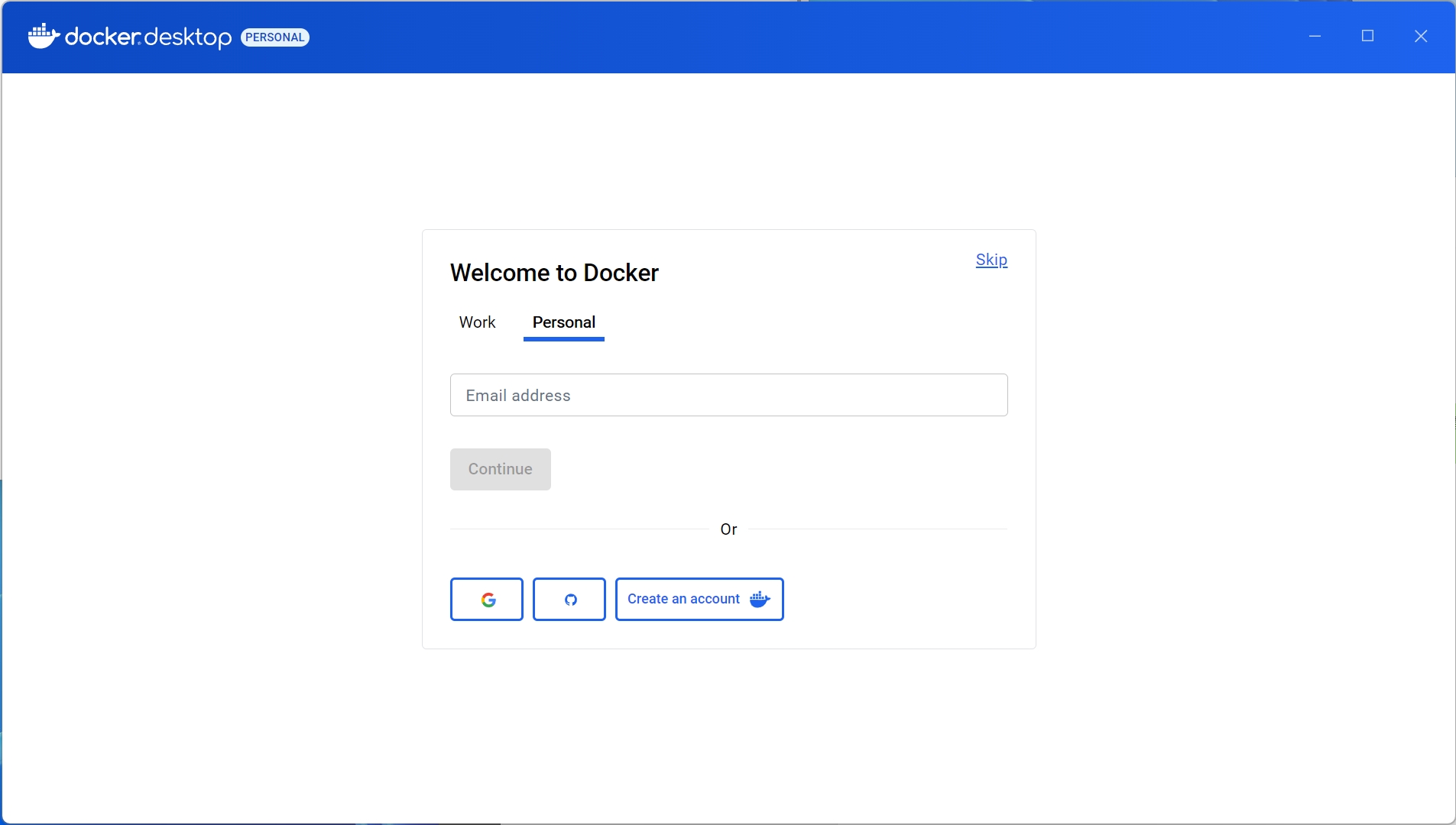
Task: Click the 'Or' divider label
Action: (x=728, y=529)
